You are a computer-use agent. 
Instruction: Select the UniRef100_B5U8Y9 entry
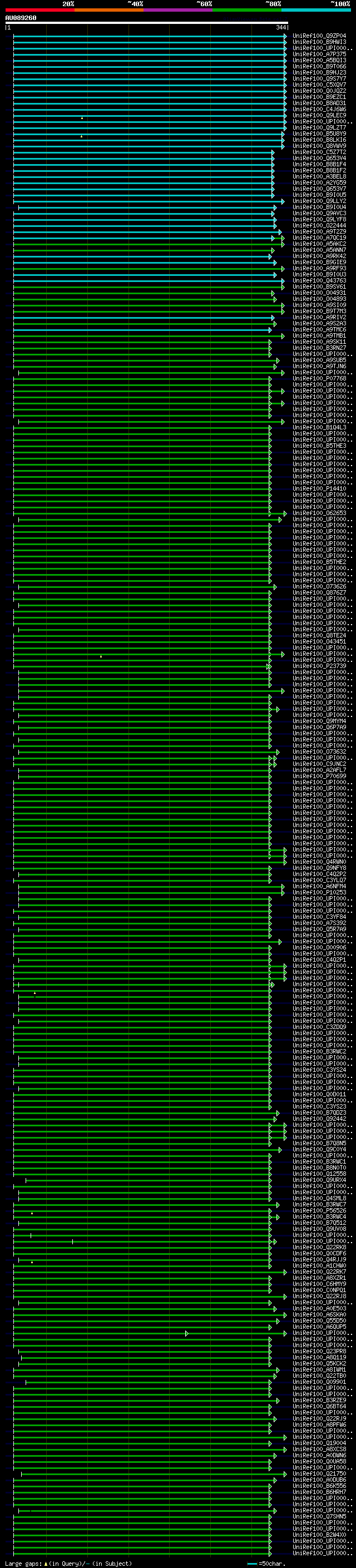[319, 134]
